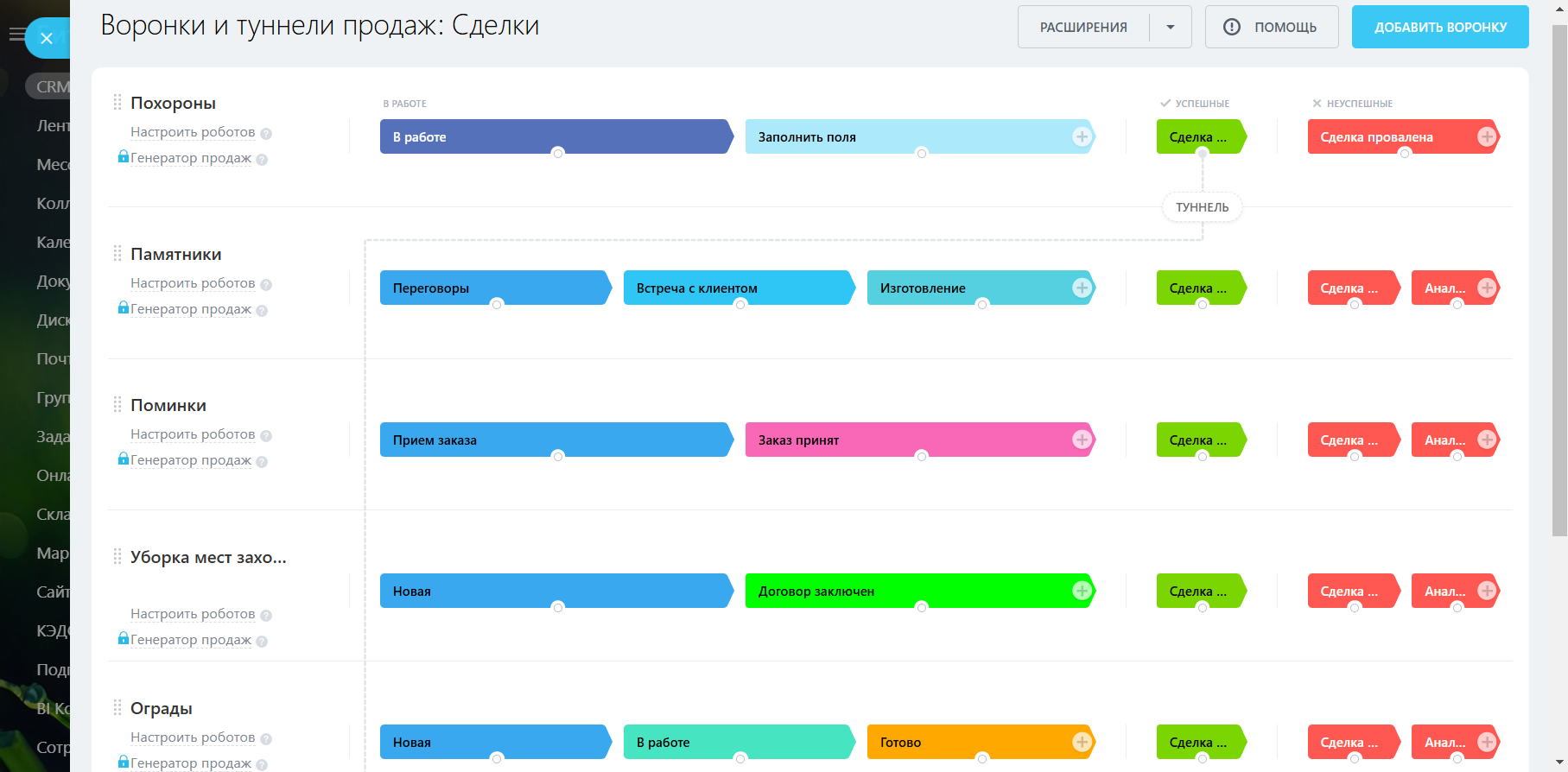1568x772 pixels.
Task: Open Настроить роботов for Похороны funnel
Action: (x=193, y=132)
